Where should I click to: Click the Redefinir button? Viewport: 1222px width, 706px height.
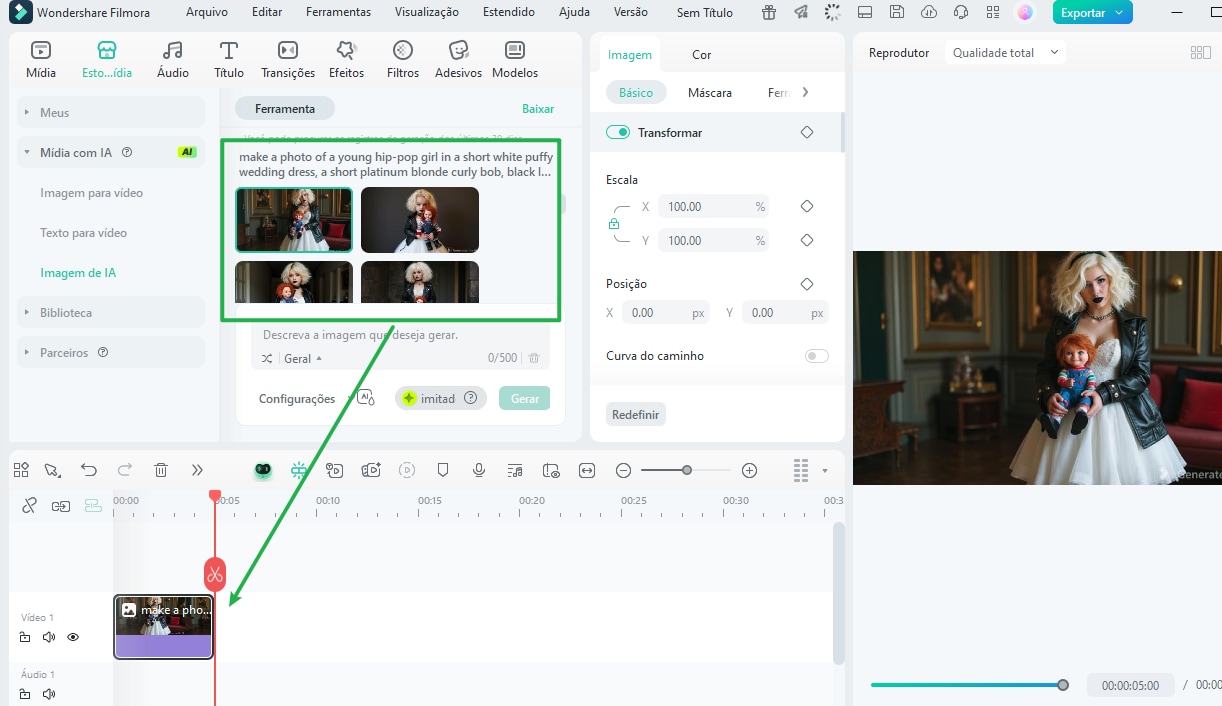(x=635, y=414)
